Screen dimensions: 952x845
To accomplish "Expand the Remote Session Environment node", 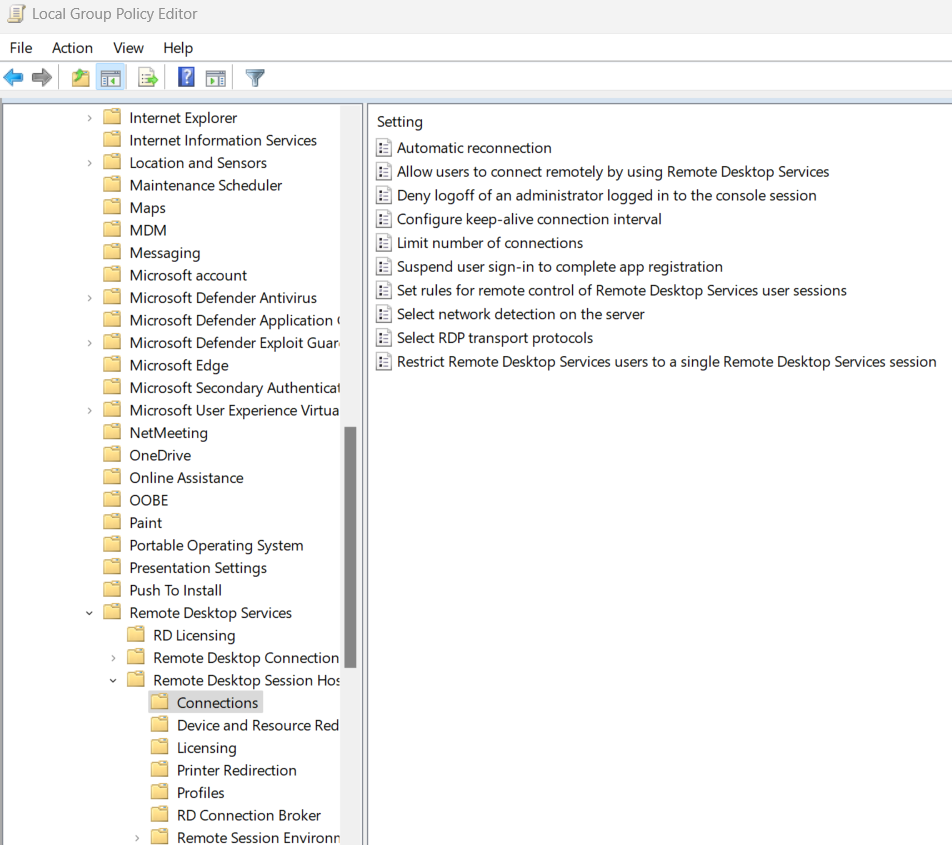I will click(137, 838).
